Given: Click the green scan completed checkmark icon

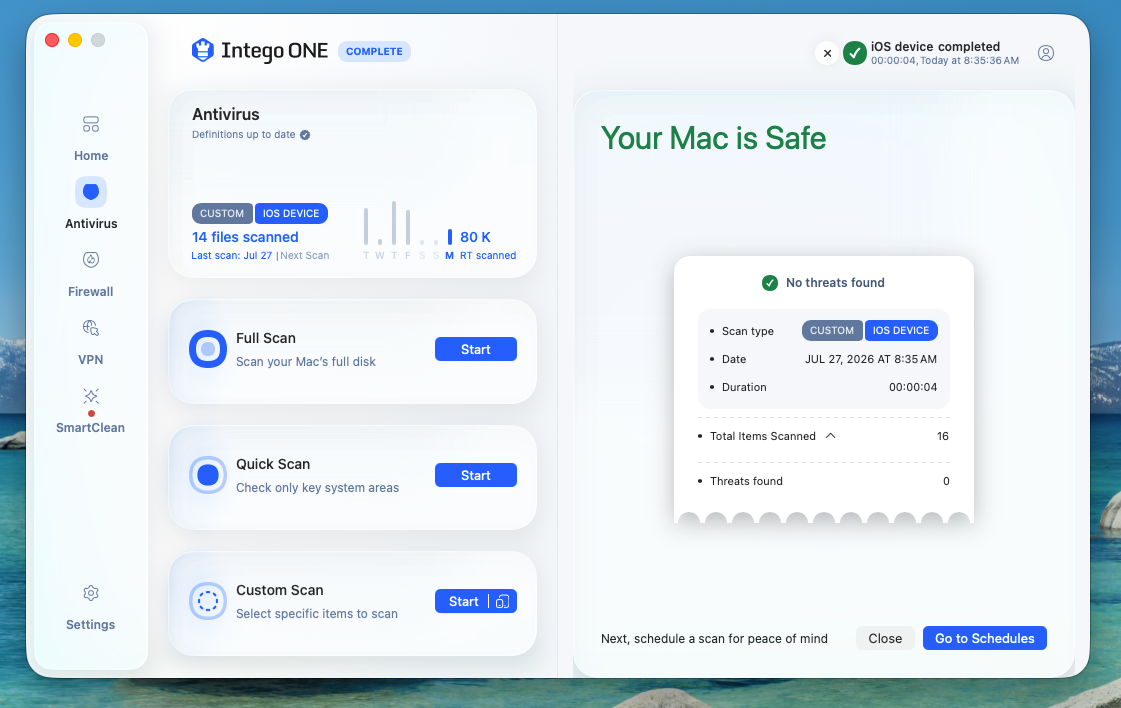Looking at the screenshot, I should (x=854, y=53).
